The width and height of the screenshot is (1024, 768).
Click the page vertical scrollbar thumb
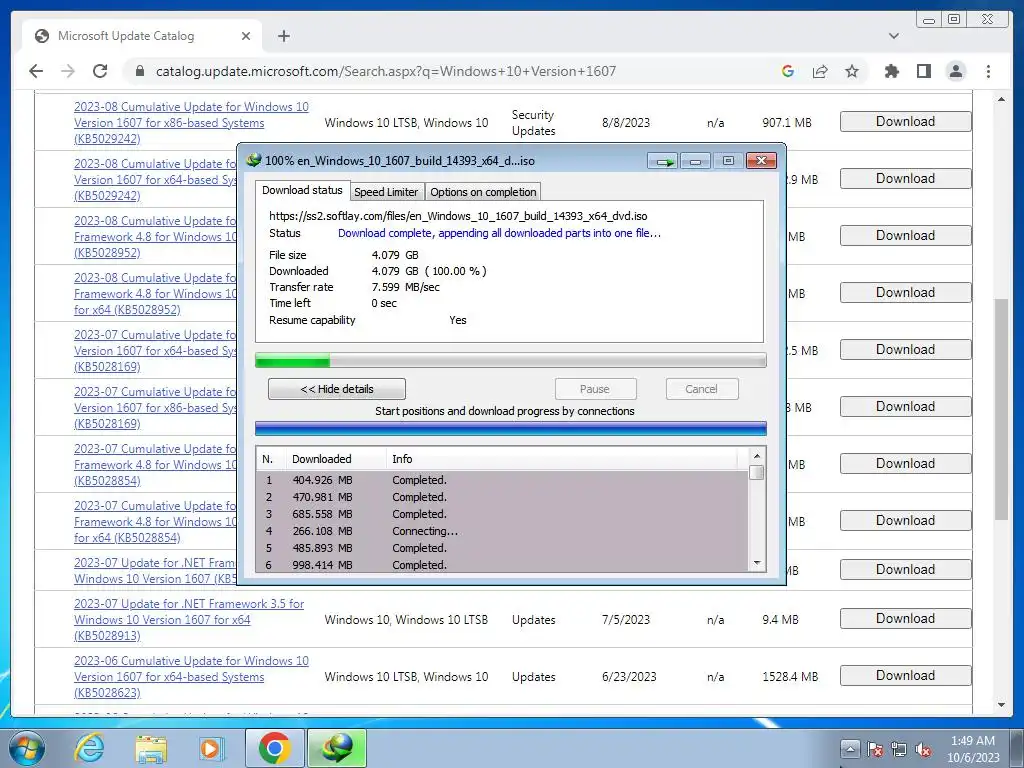(x=1001, y=409)
